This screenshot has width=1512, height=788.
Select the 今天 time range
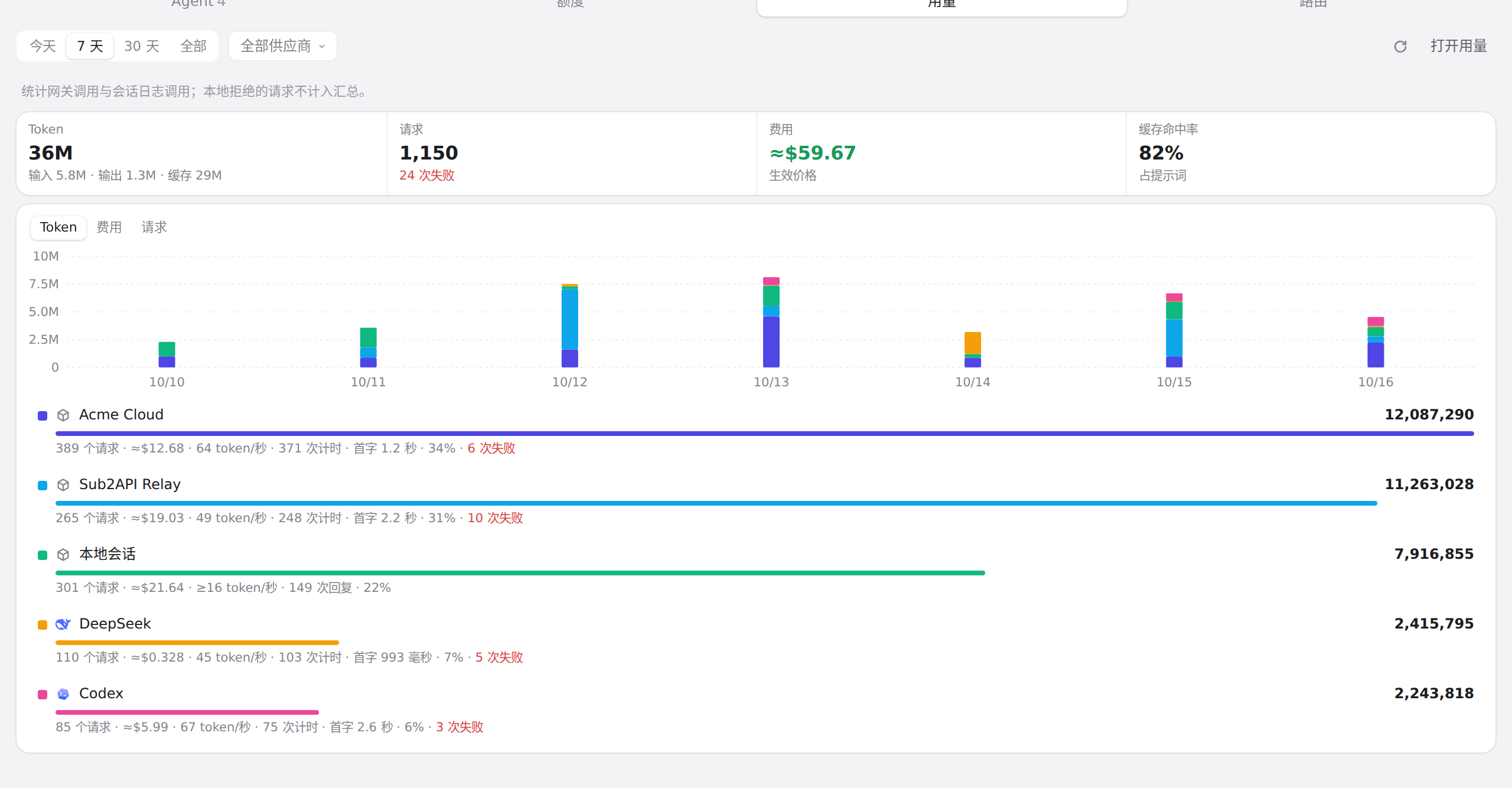43,46
